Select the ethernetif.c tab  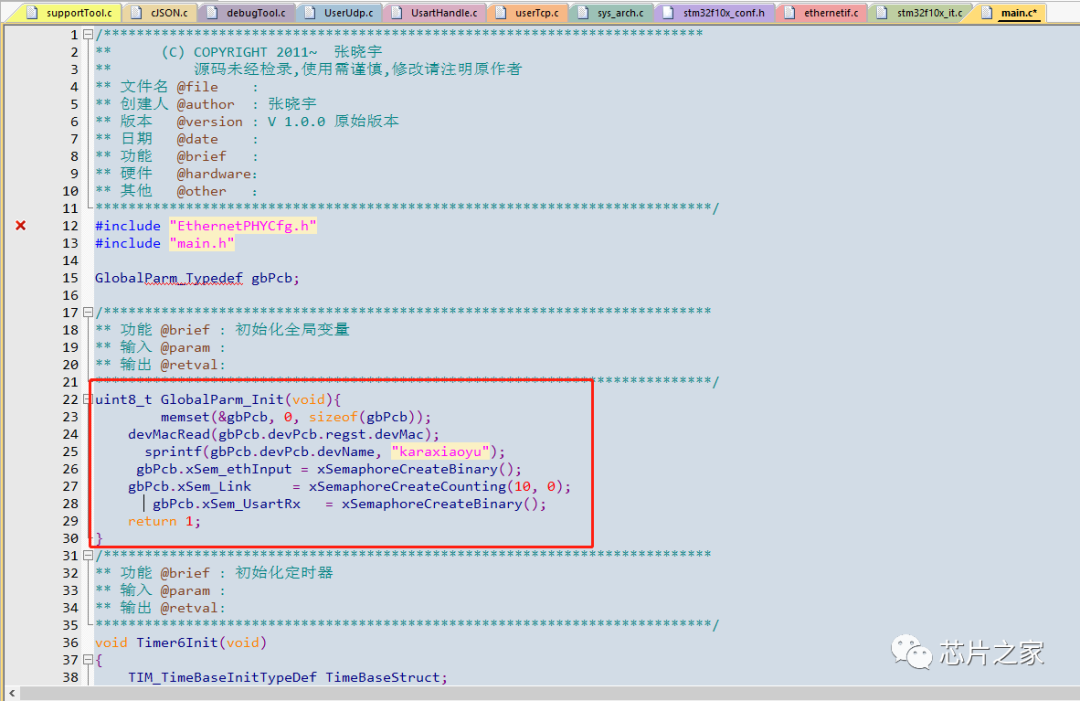point(822,12)
